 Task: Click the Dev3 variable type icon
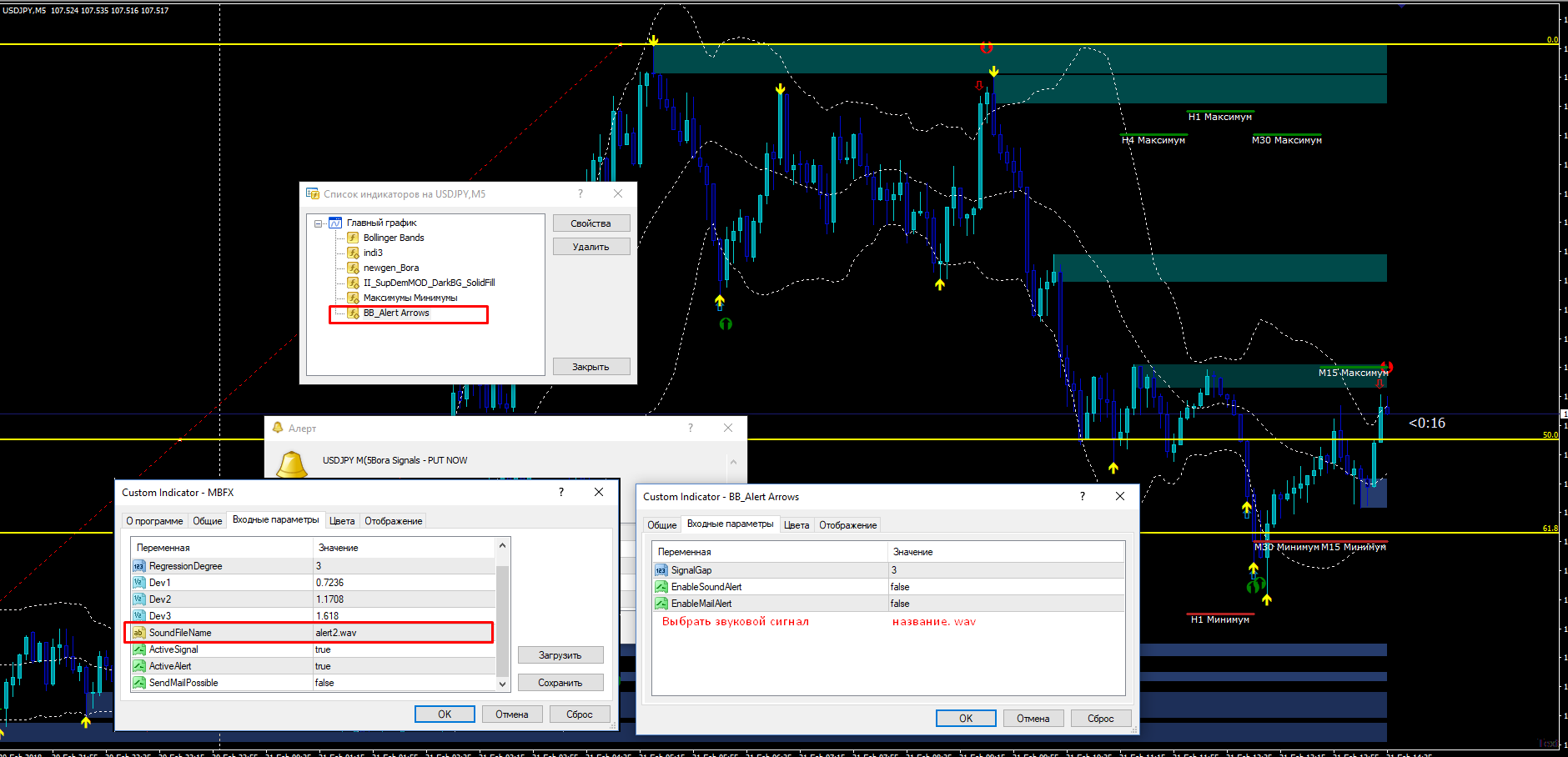point(139,616)
